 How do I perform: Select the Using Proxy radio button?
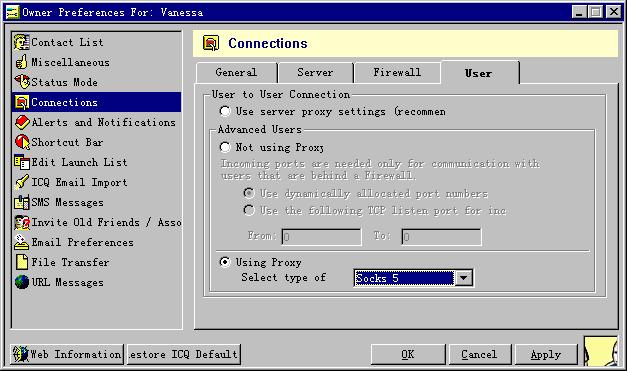point(225,262)
